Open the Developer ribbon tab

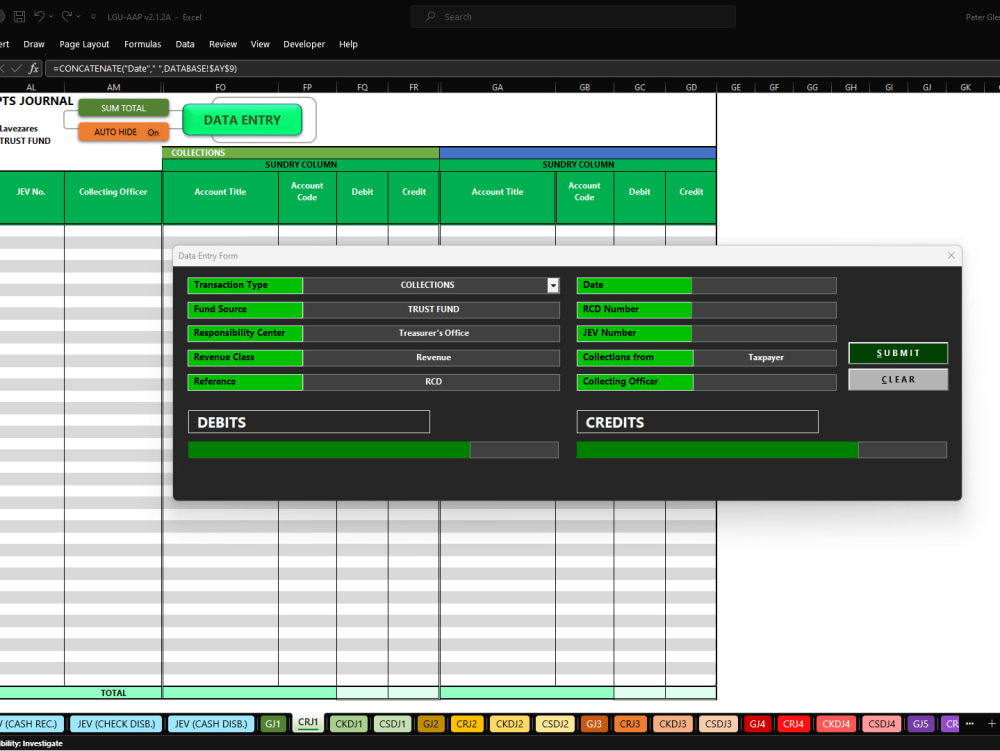click(304, 44)
